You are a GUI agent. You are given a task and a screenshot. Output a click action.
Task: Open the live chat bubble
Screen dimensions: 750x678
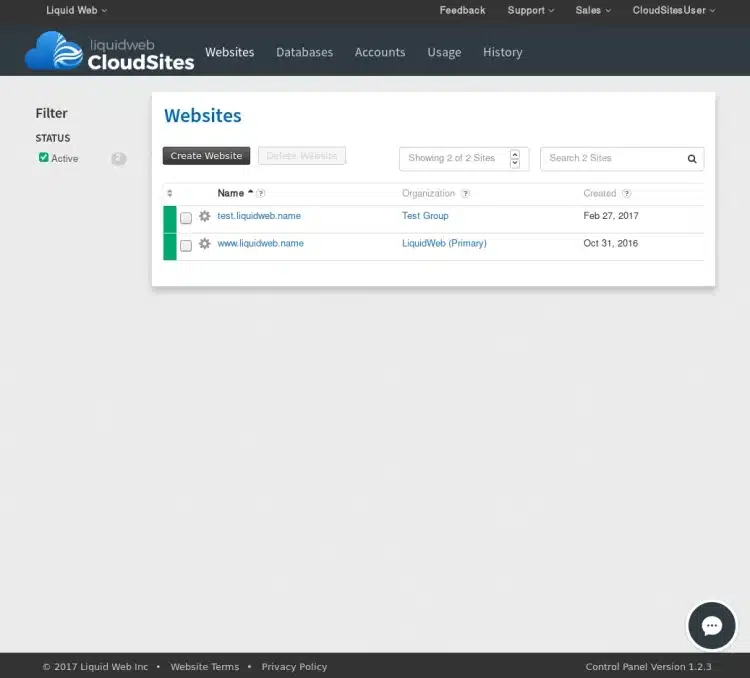[711, 625]
